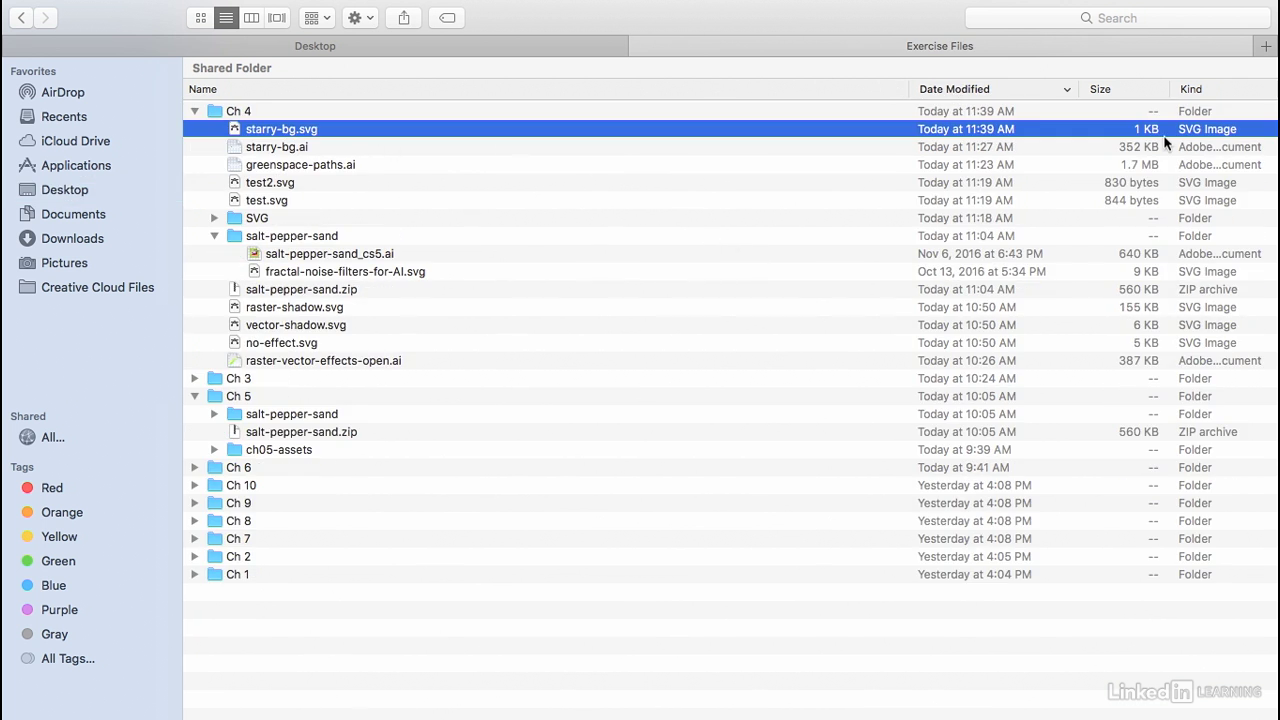Open Downloads in the sidebar

[x=72, y=238]
